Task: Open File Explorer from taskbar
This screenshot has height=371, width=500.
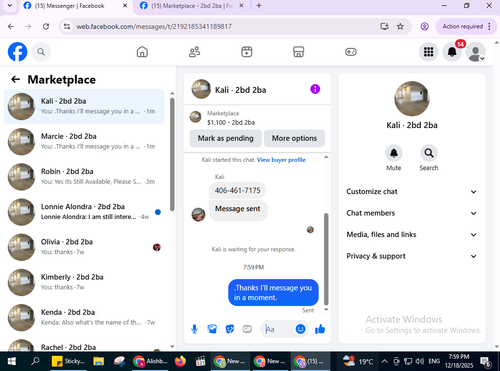Action: coord(99,361)
